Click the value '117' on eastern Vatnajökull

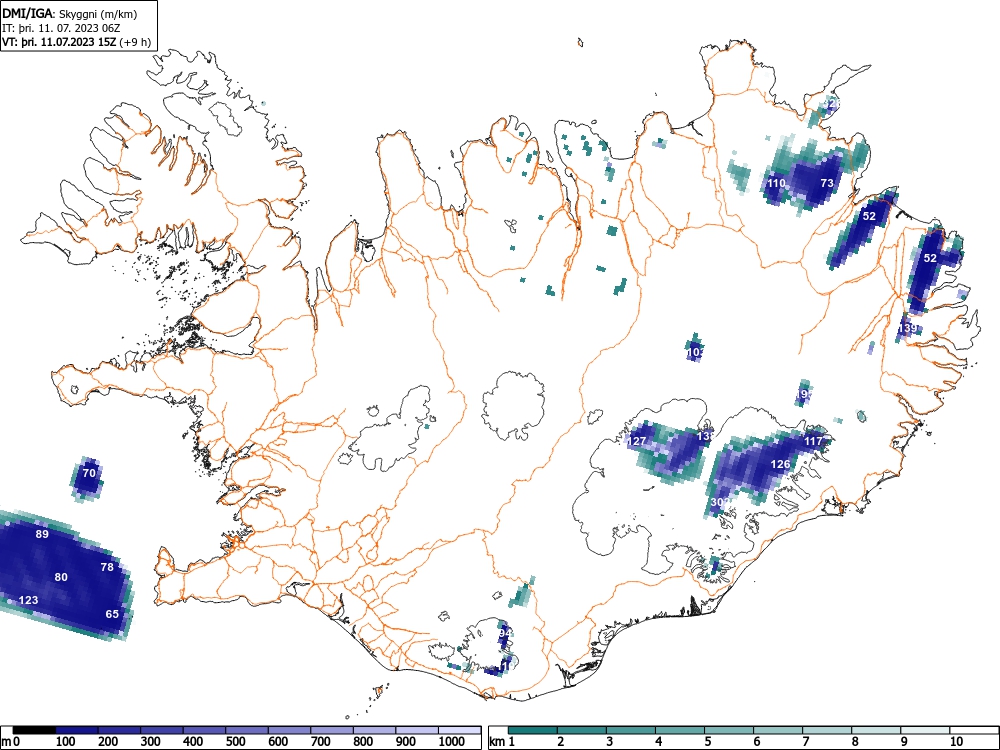click(x=813, y=441)
